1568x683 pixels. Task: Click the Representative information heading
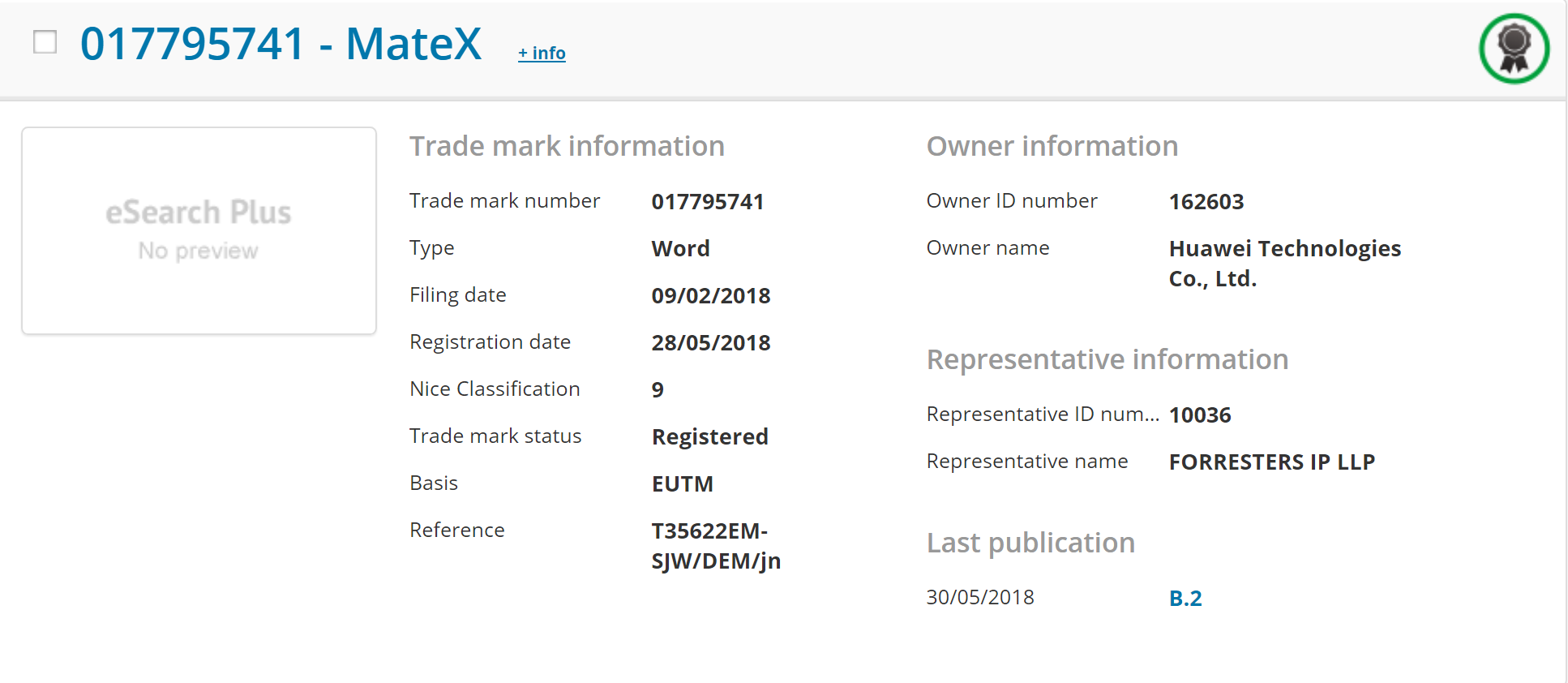coord(1107,360)
